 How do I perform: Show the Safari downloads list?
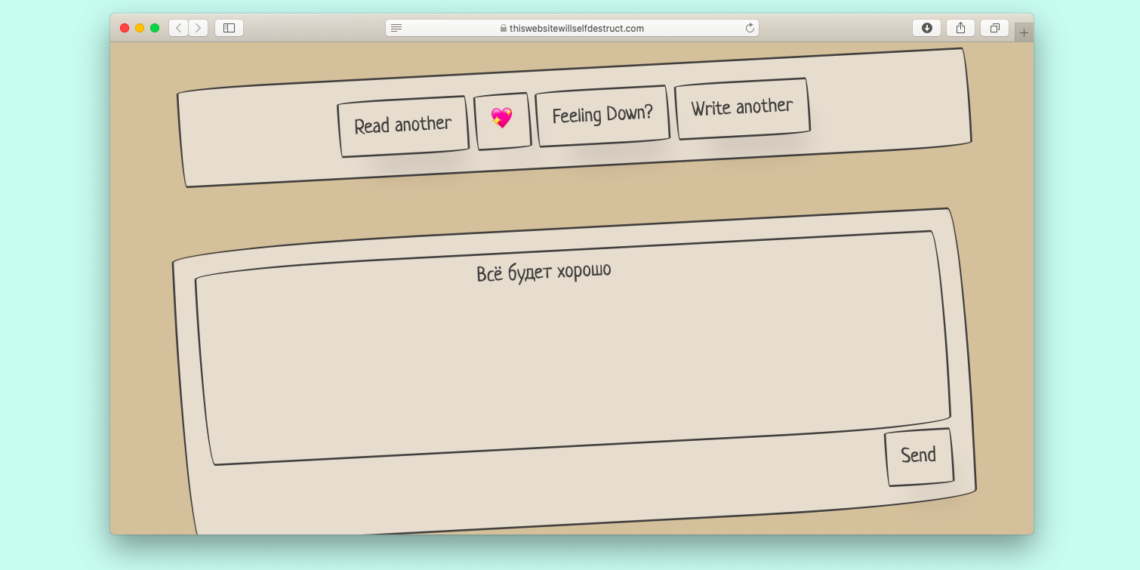(926, 28)
